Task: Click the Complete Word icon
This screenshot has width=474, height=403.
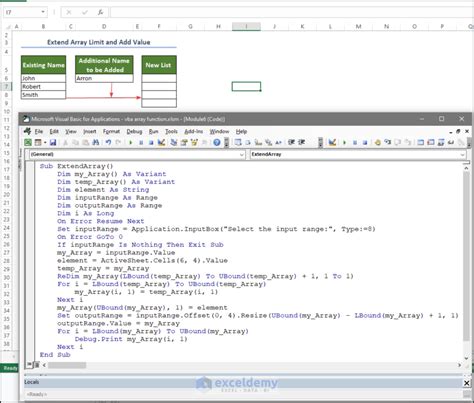Action: coord(279,143)
